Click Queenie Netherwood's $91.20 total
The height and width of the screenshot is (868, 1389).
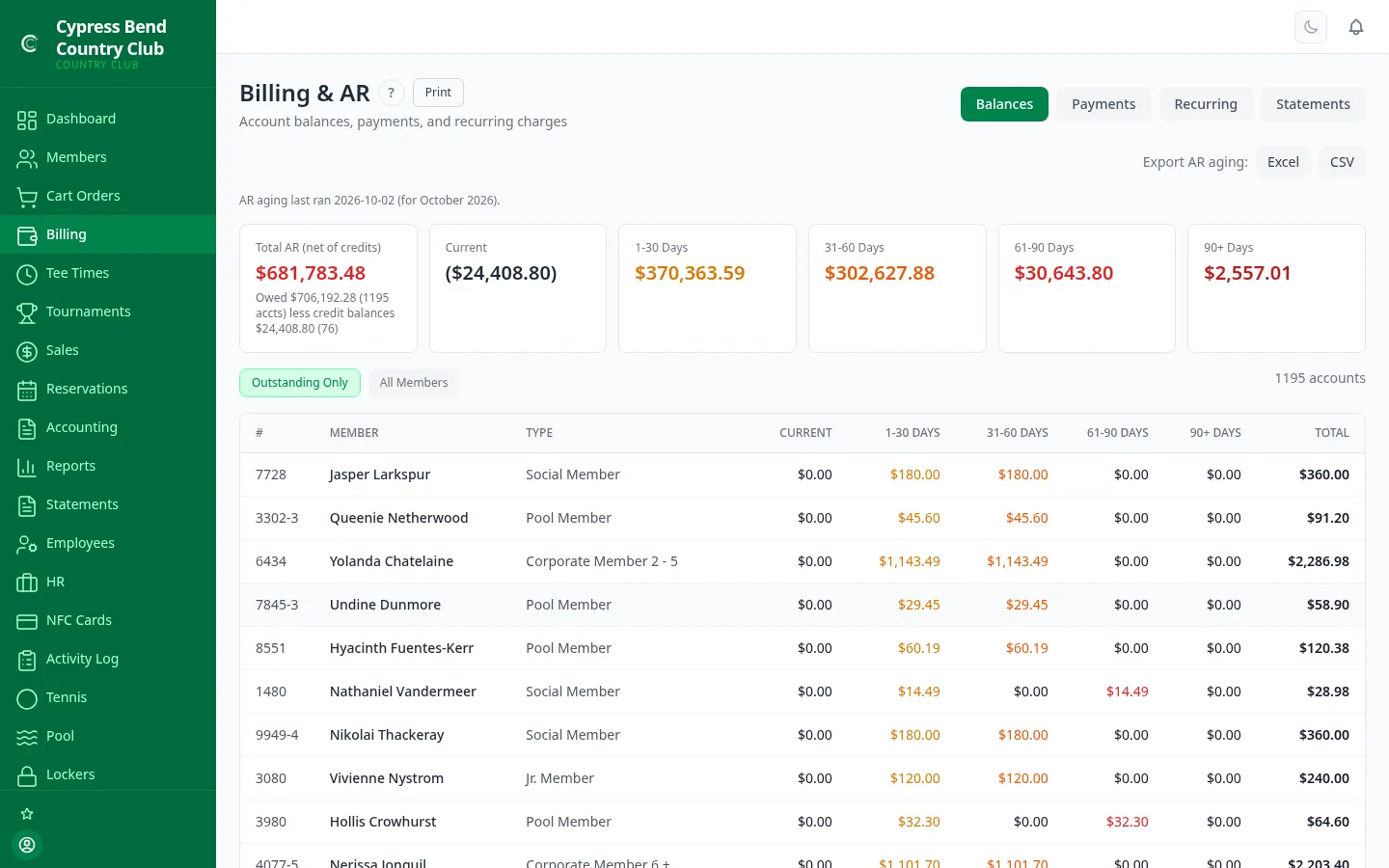(1328, 518)
